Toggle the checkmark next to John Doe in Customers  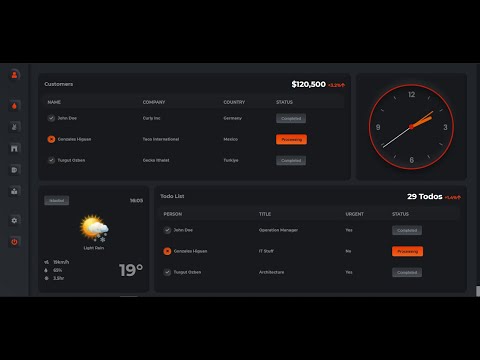coord(51,118)
